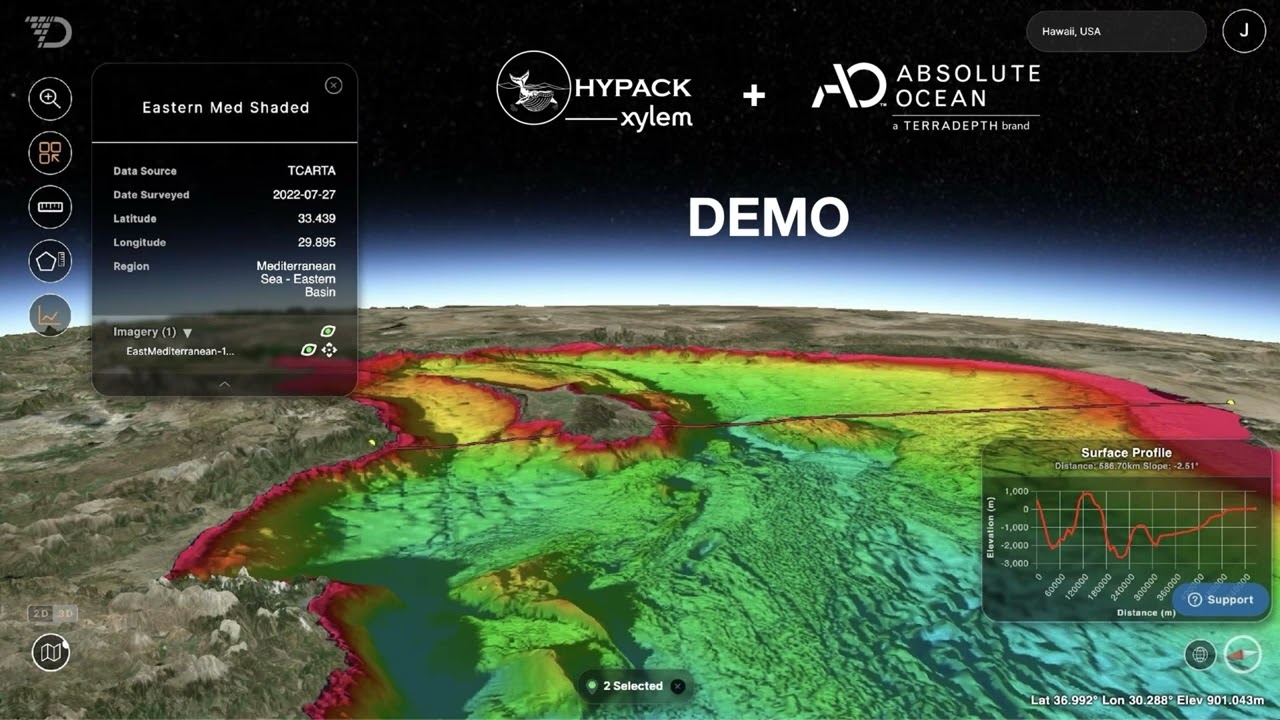Click the Date Surveyed label
Screen dimensions: 1280x720
tap(151, 195)
